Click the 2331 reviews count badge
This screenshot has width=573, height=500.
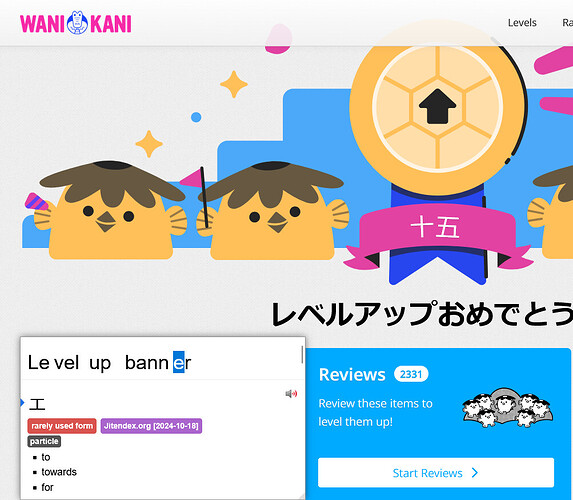point(411,374)
